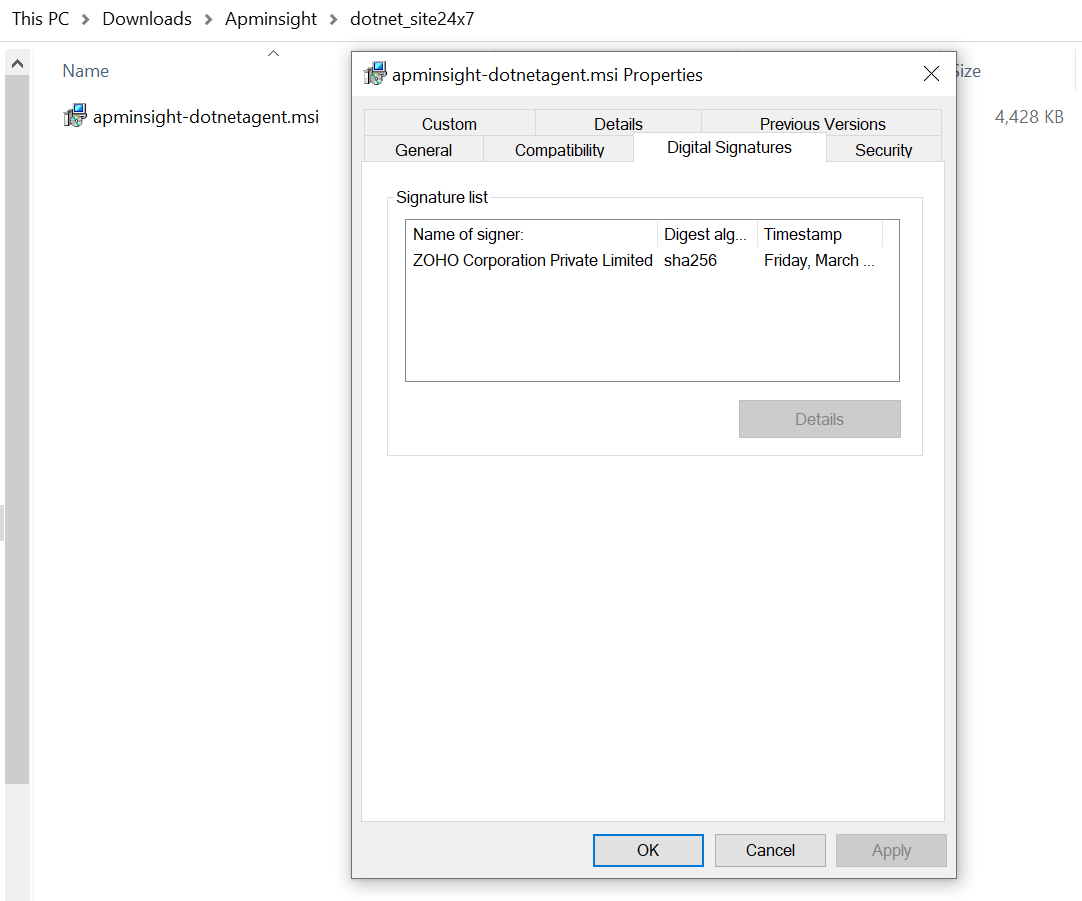This screenshot has width=1082, height=901.
Task: Click the Details button below the signature list
Action: click(819, 419)
